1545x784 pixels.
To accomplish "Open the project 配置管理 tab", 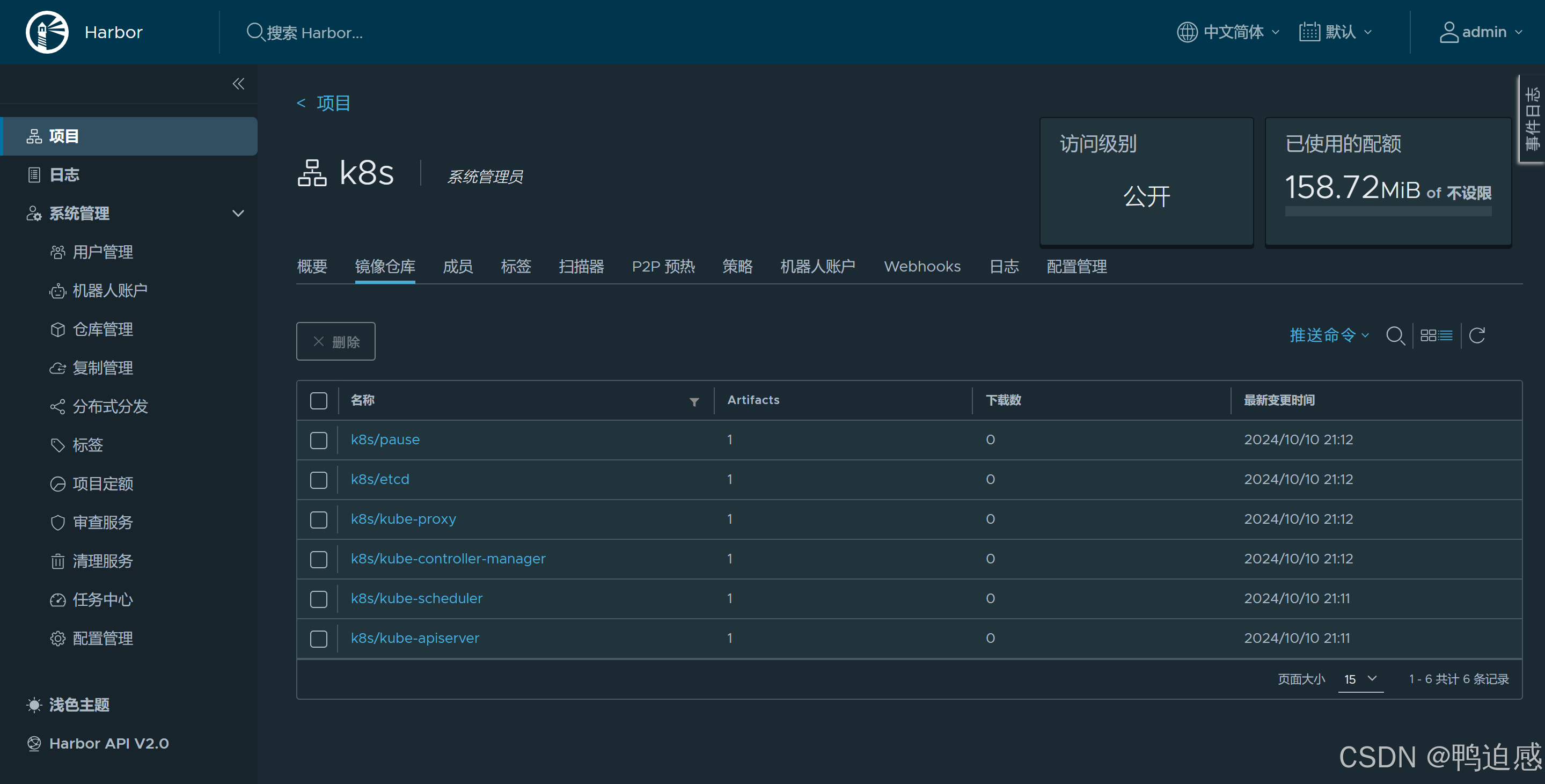I will pyautogui.click(x=1077, y=266).
